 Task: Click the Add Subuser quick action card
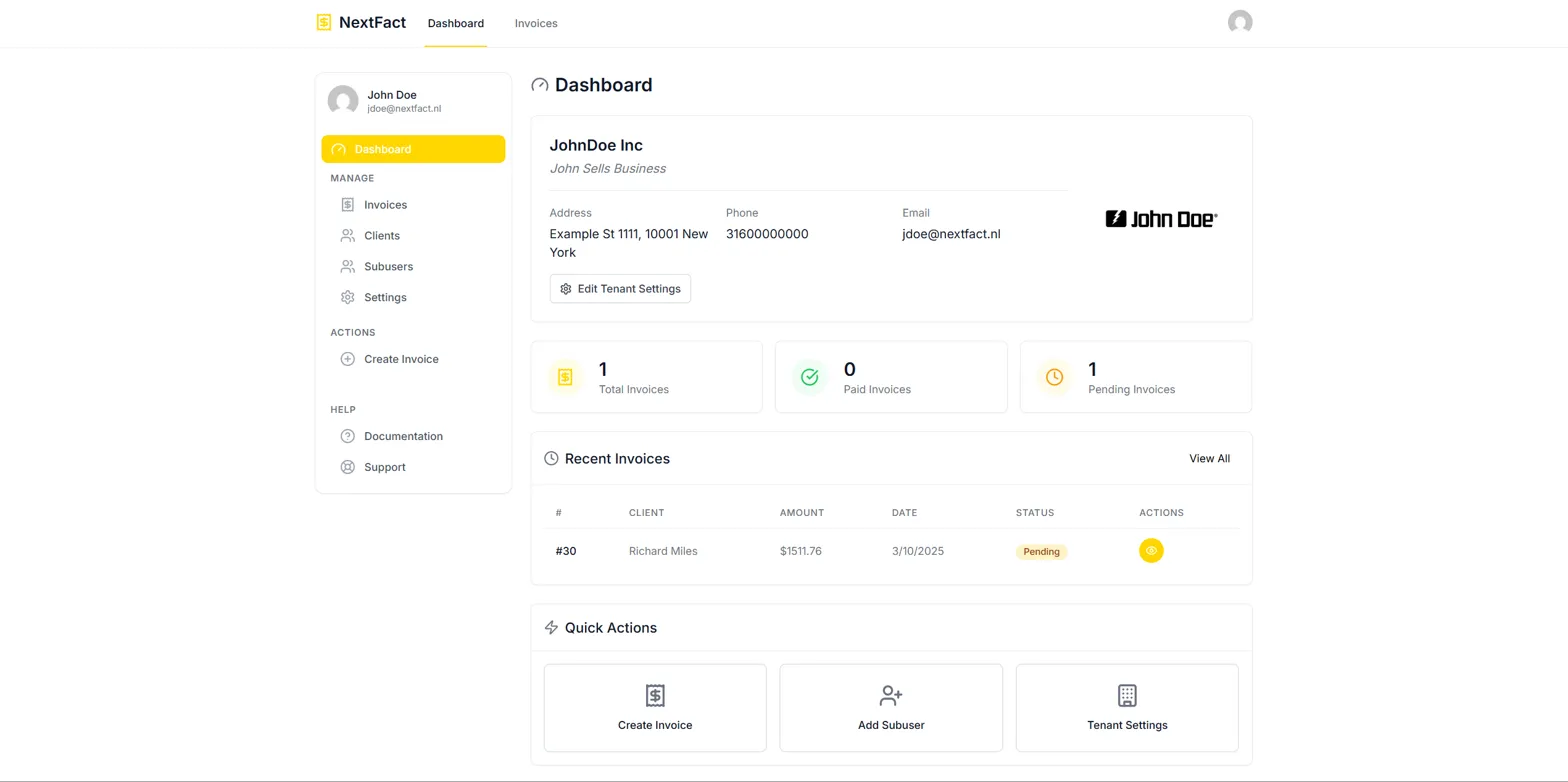891,708
